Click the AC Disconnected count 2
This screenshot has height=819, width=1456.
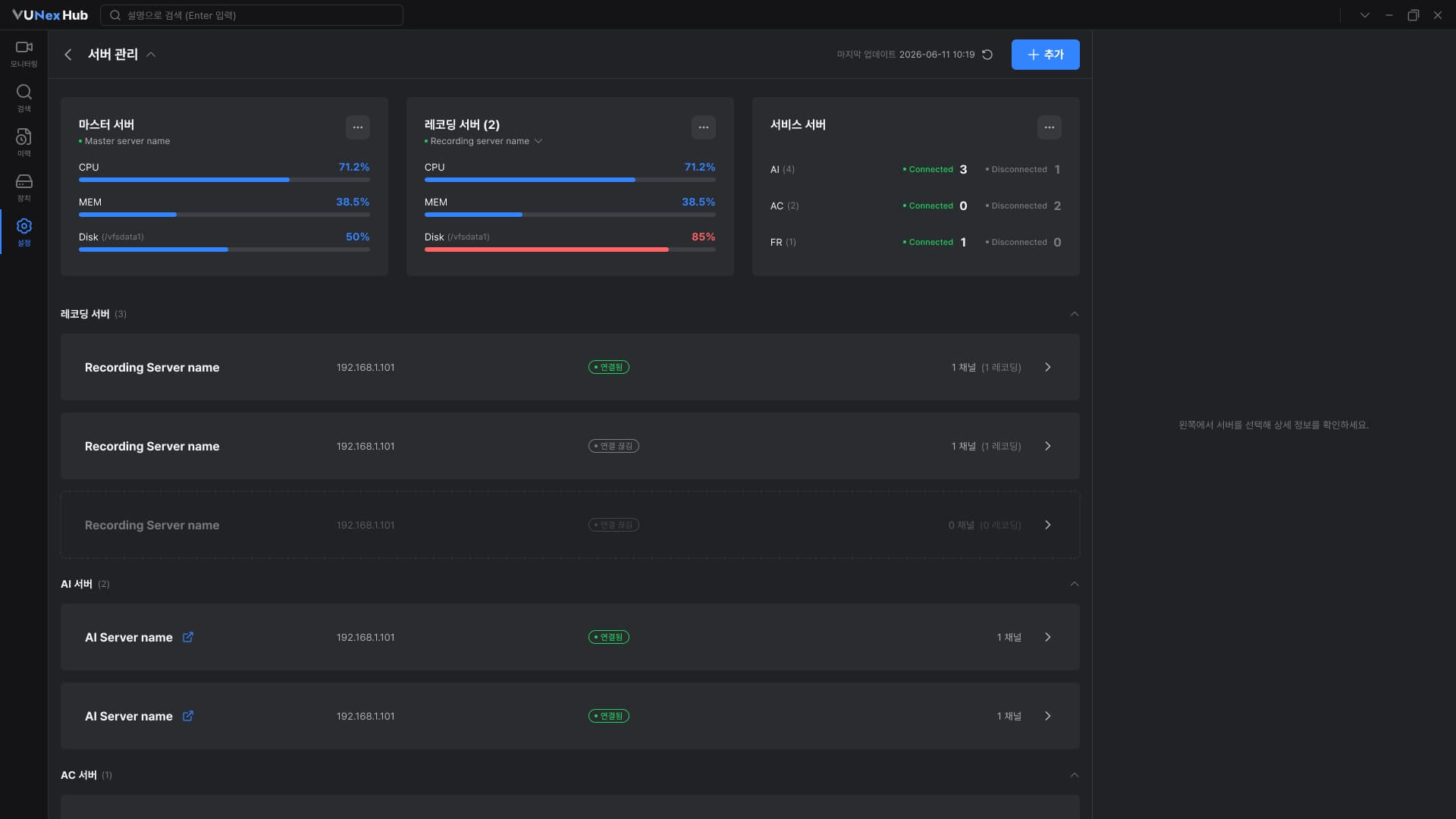coord(1057,206)
